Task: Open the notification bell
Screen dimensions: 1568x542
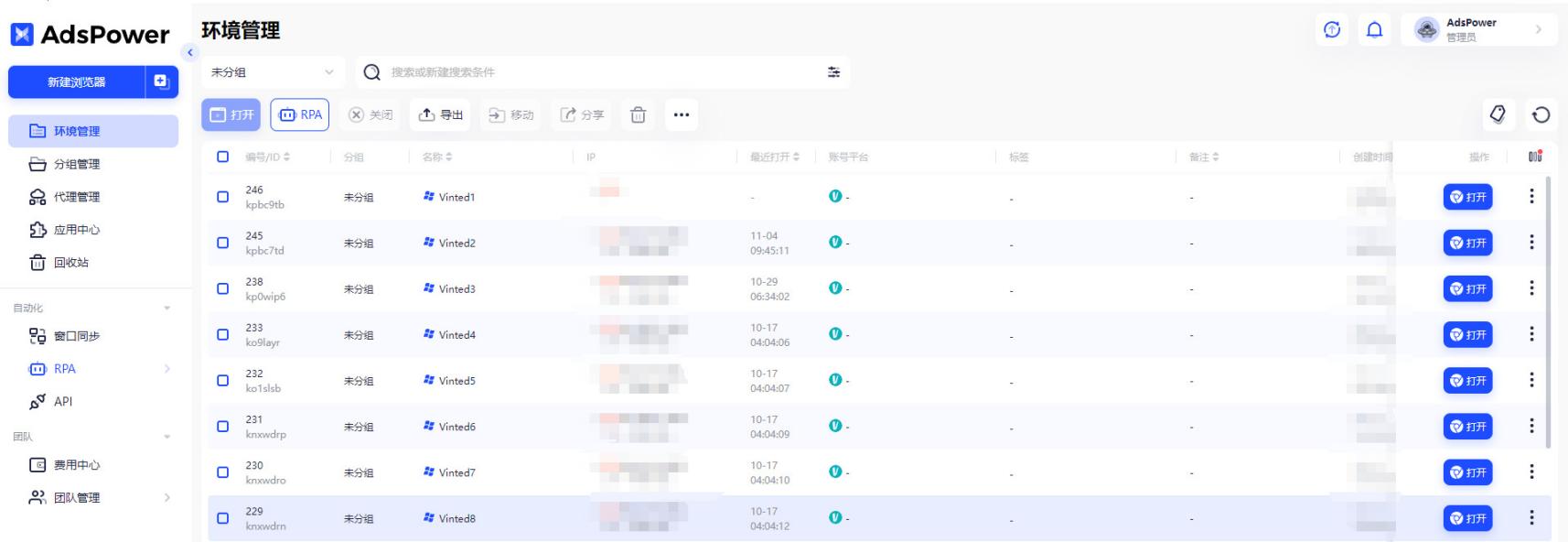Action: (x=1374, y=30)
